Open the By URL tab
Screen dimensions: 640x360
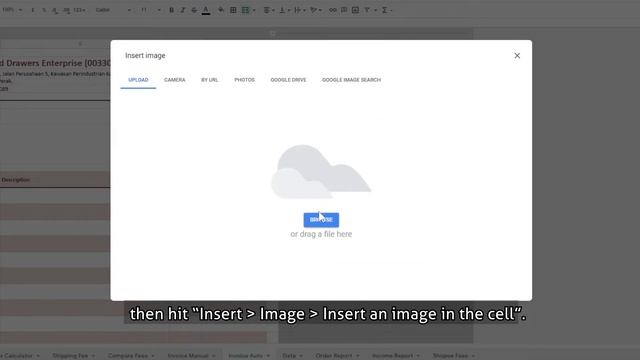(x=209, y=80)
